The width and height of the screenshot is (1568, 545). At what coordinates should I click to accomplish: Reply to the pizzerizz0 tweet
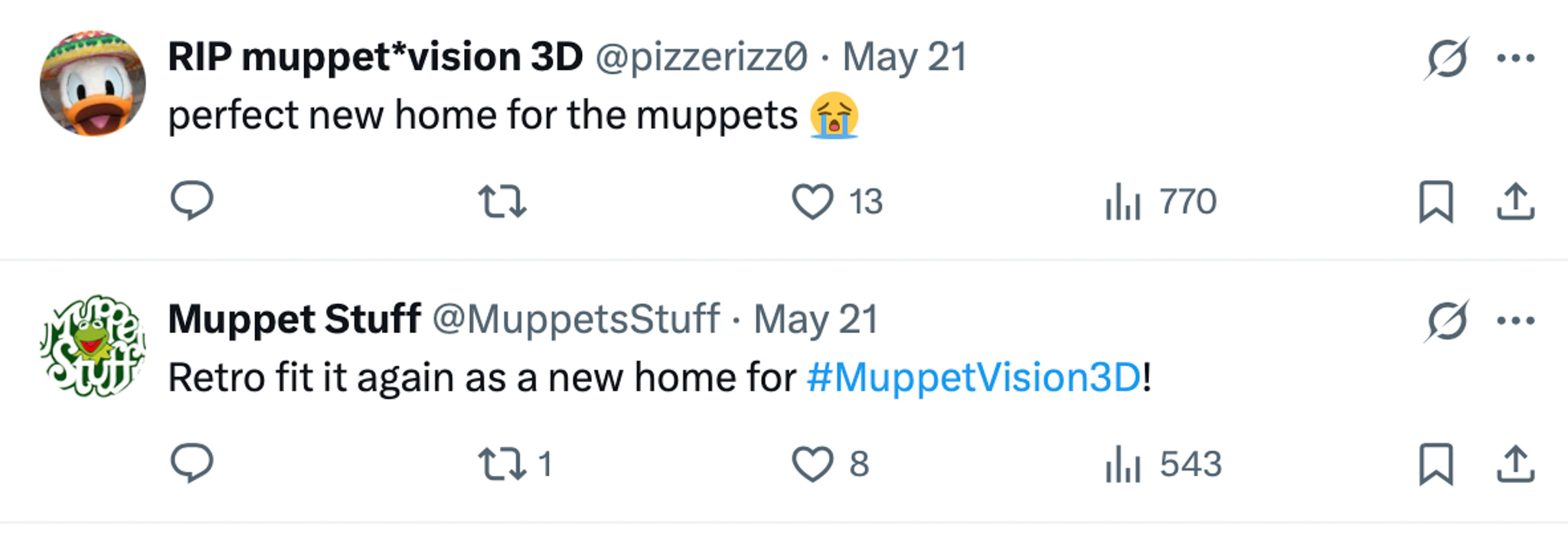191,201
